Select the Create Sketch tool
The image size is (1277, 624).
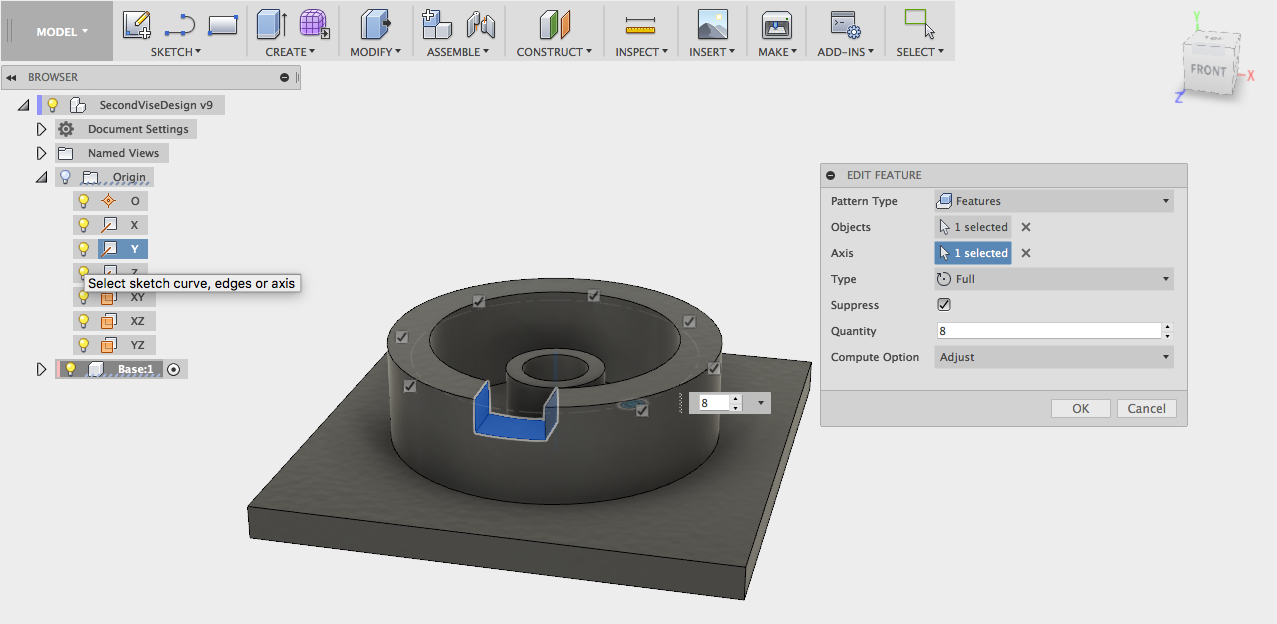click(x=136, y=23)
